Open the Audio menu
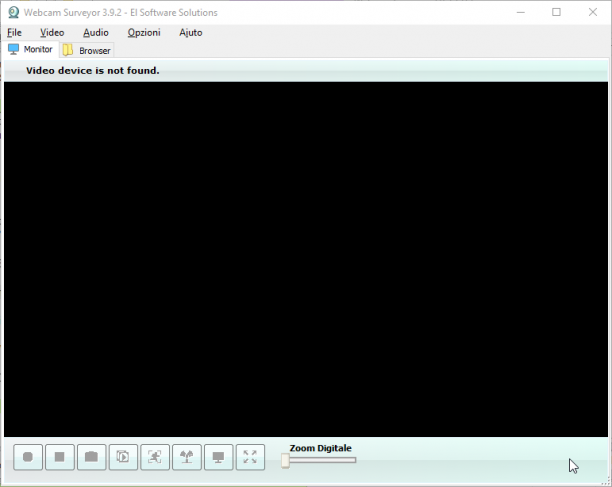Viewport: 612px width, 487px height. tap(96, 33)
